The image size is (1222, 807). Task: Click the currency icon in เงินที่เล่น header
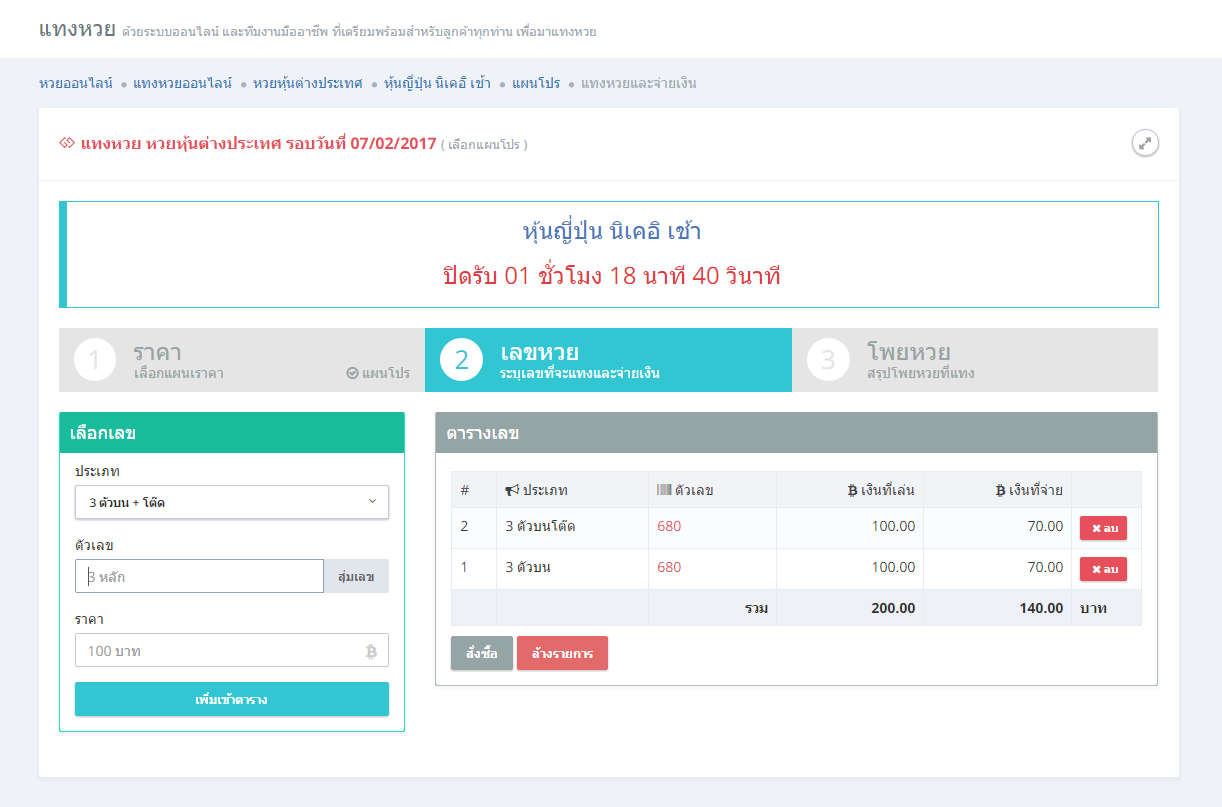click(x=852, y=490)
